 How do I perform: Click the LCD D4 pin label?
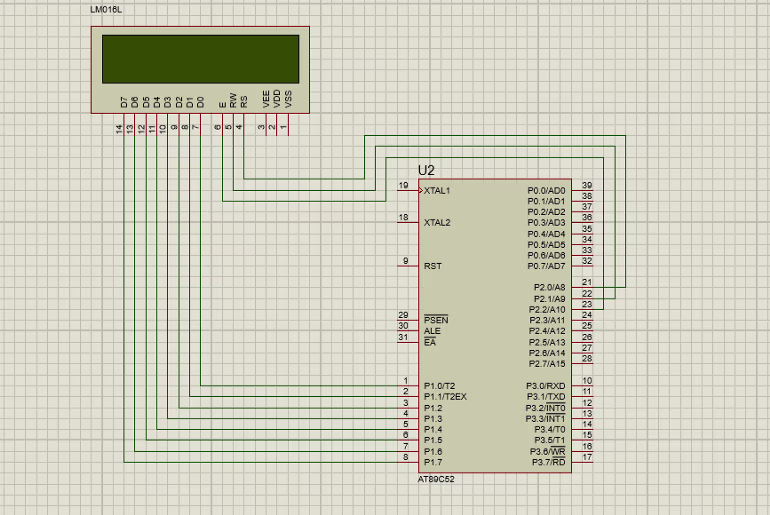tap(157, 102)
